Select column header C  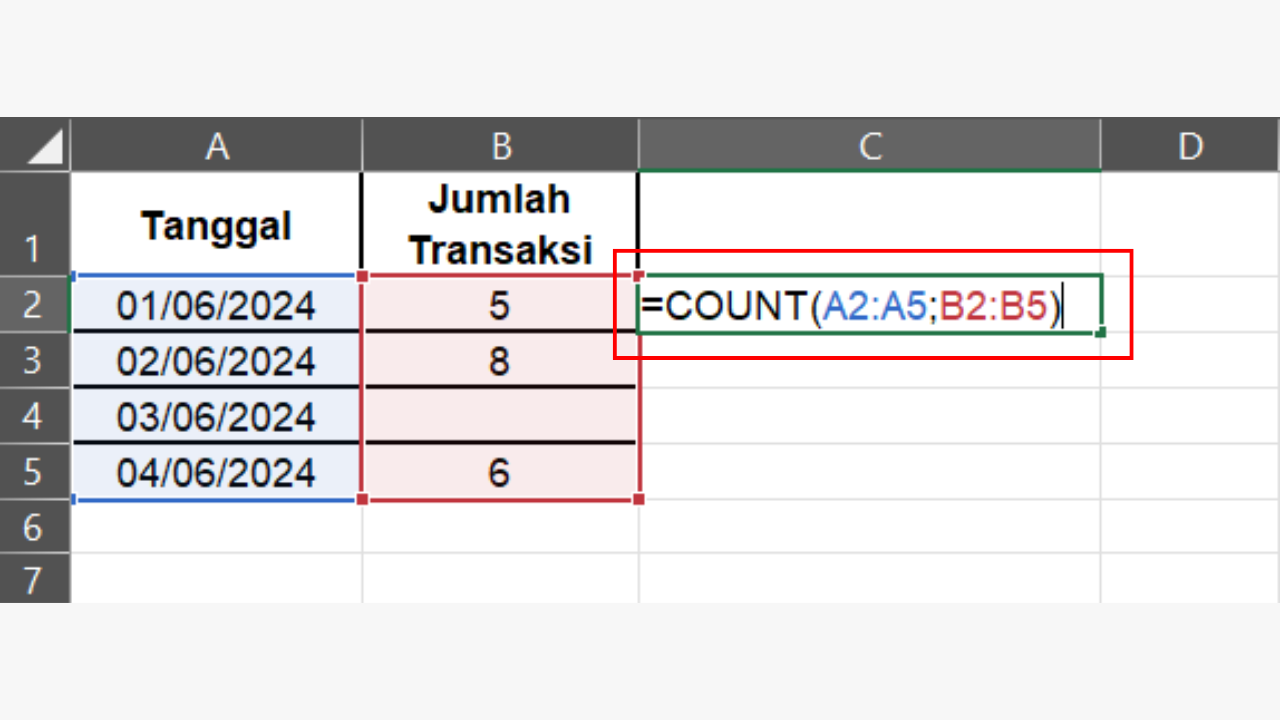[x=868, y=144]
